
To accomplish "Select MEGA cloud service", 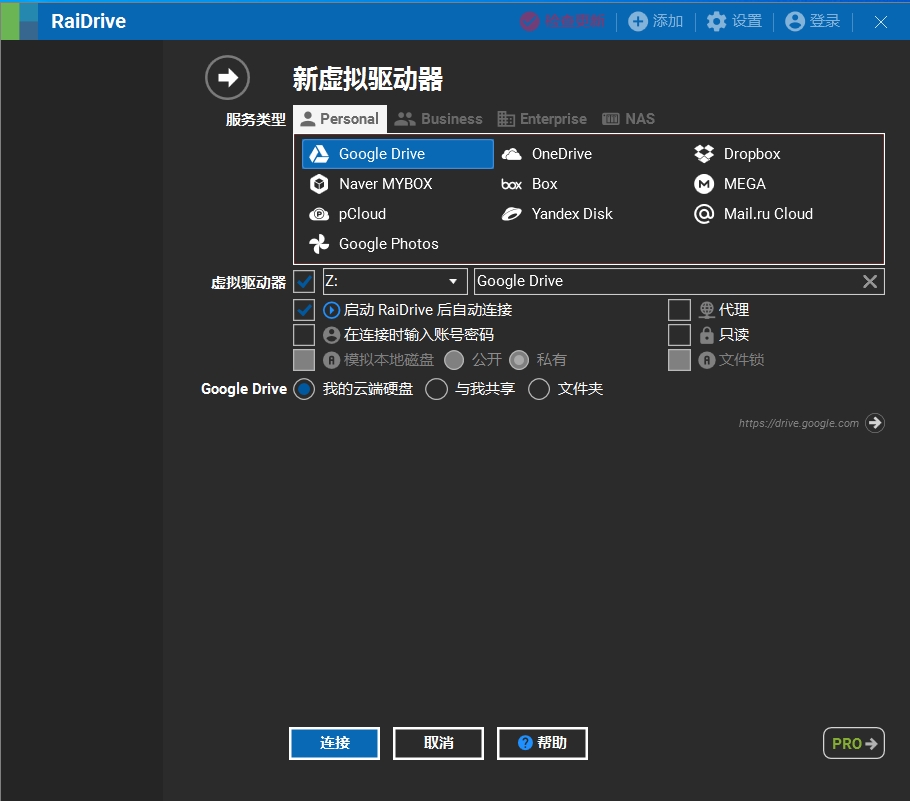I will click(730, 184).
